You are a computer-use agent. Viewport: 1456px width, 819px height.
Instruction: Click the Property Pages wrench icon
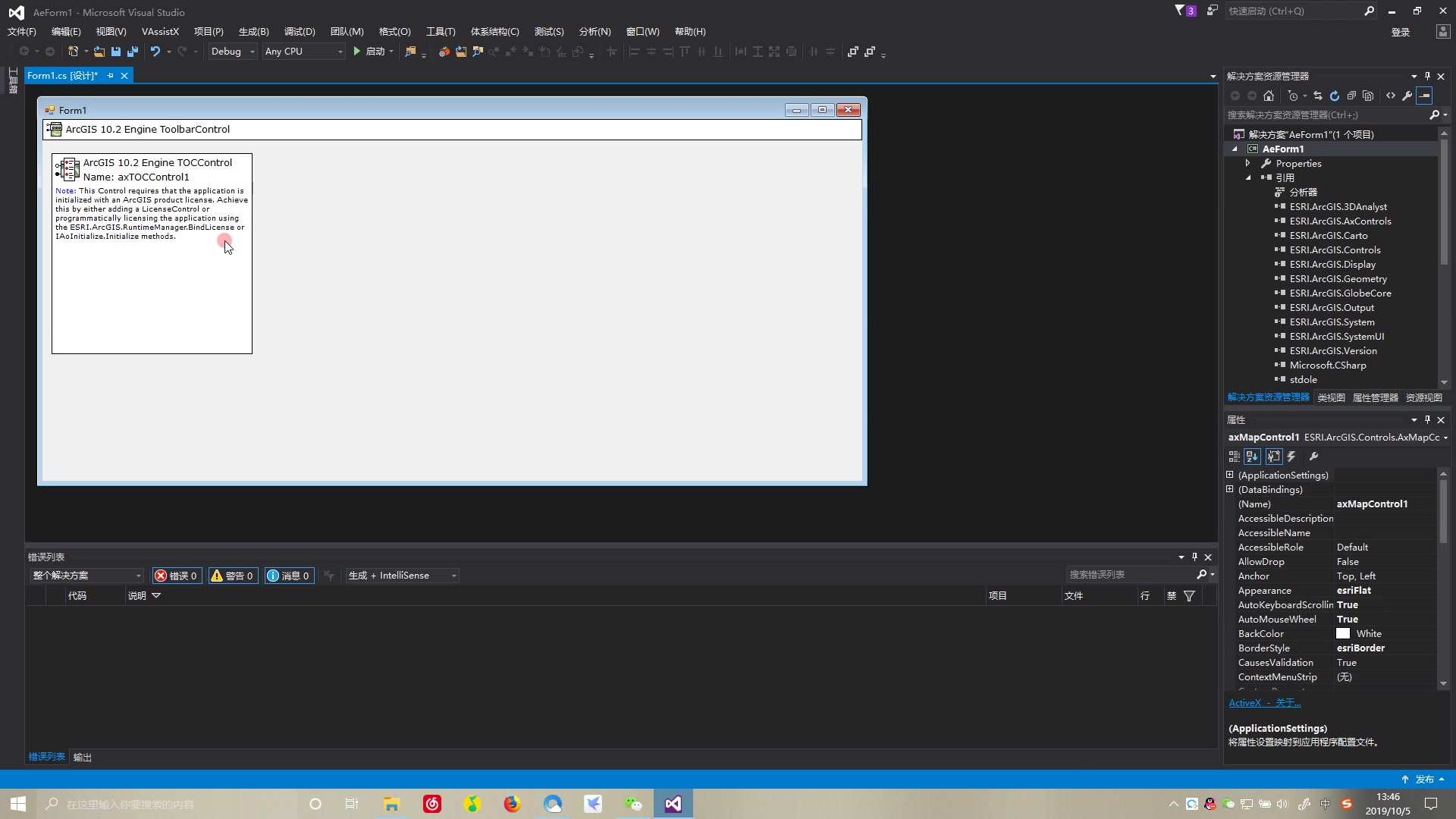tap(1314, 457)
